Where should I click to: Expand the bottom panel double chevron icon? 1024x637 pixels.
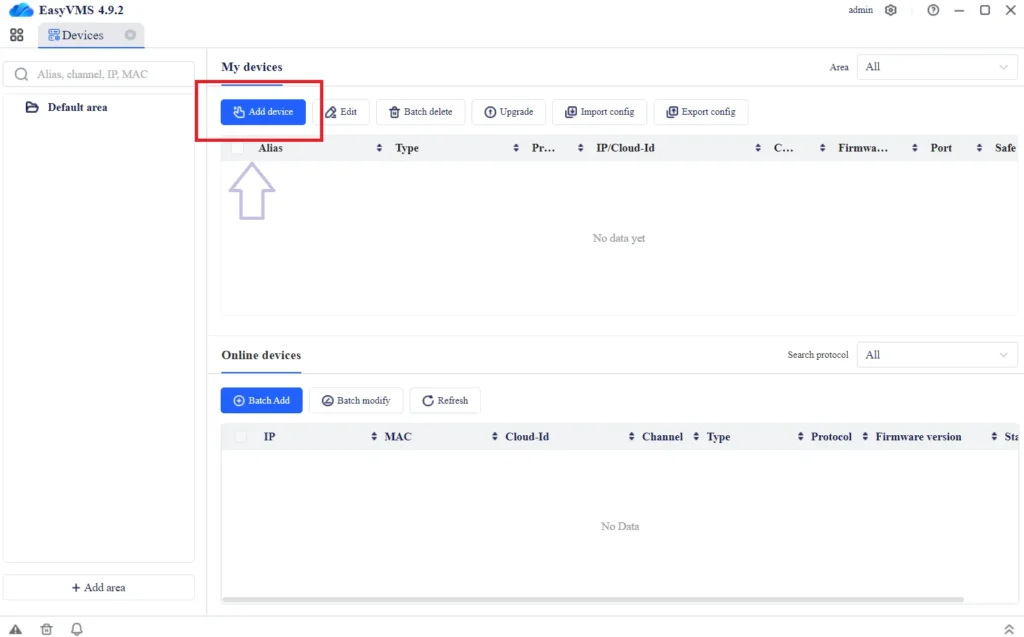(x=1008, y=628)
